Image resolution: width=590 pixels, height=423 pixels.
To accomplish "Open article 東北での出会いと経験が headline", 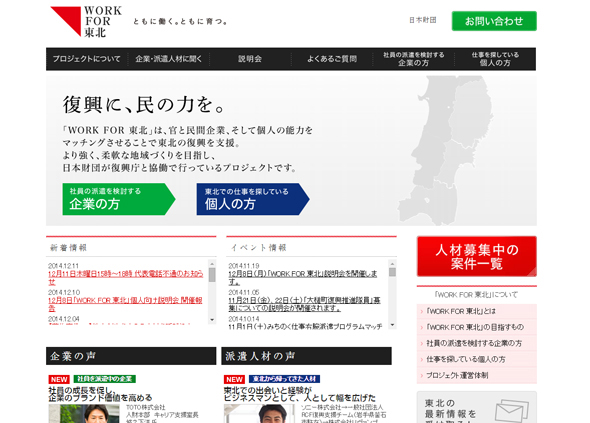I will click(x=300, y=394).
